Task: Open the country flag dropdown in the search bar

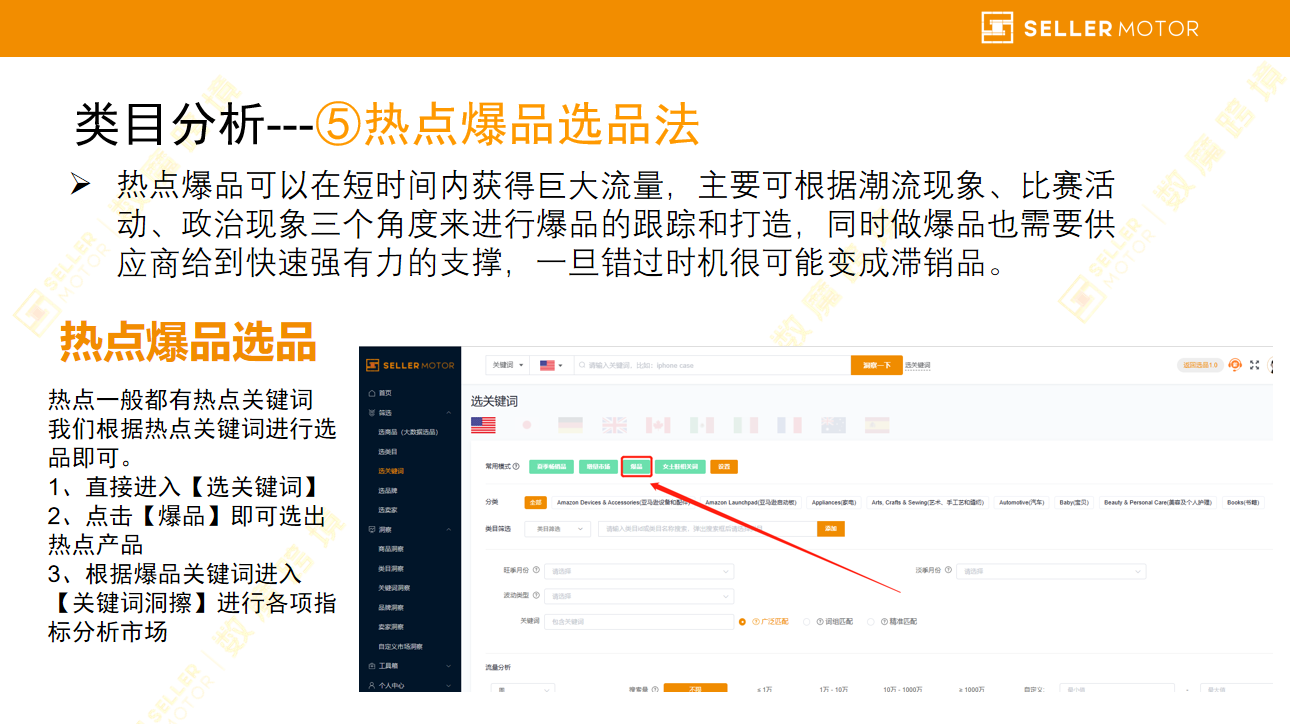Action: [x=551, y=365]
